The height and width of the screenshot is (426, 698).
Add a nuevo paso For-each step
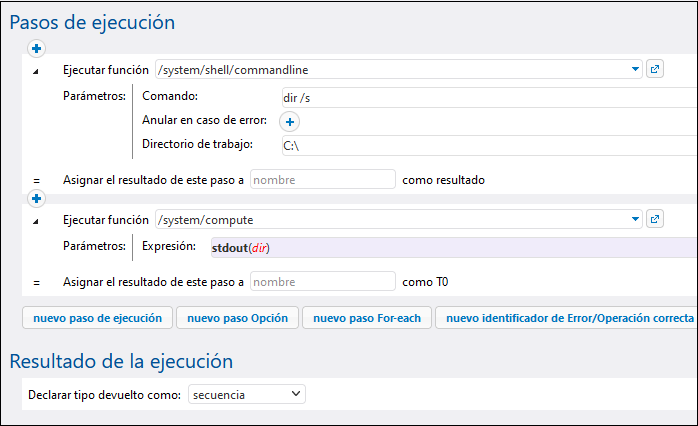click(x=366, y=319)
